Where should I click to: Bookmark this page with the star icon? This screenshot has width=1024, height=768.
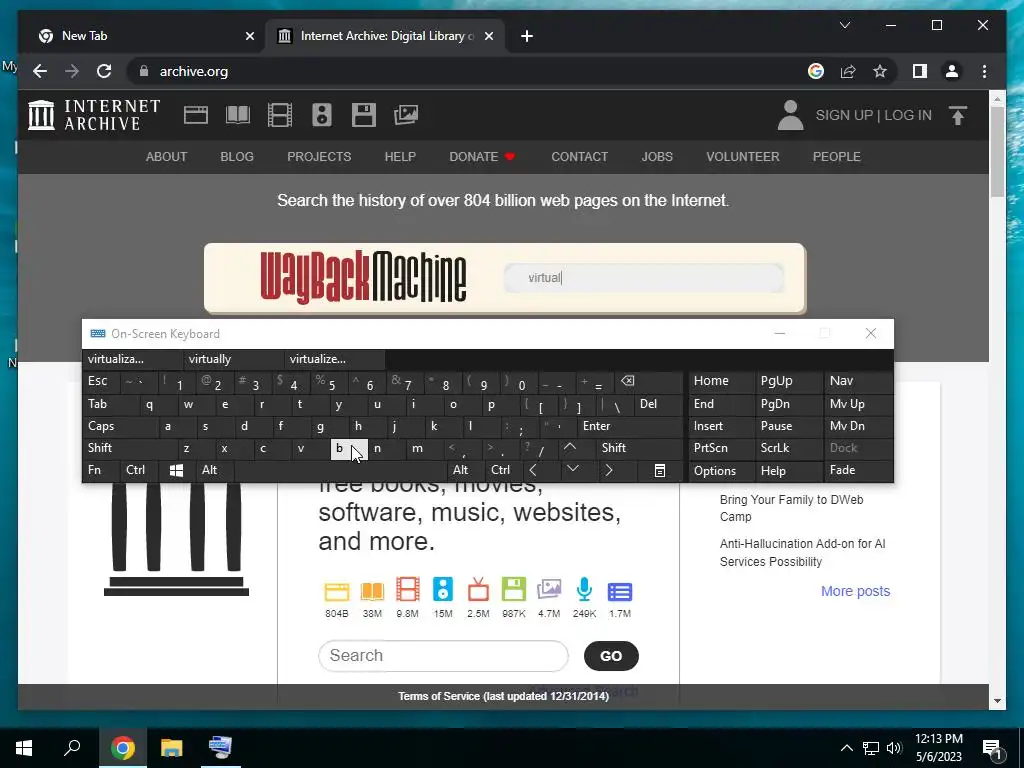tap(880, 71)
